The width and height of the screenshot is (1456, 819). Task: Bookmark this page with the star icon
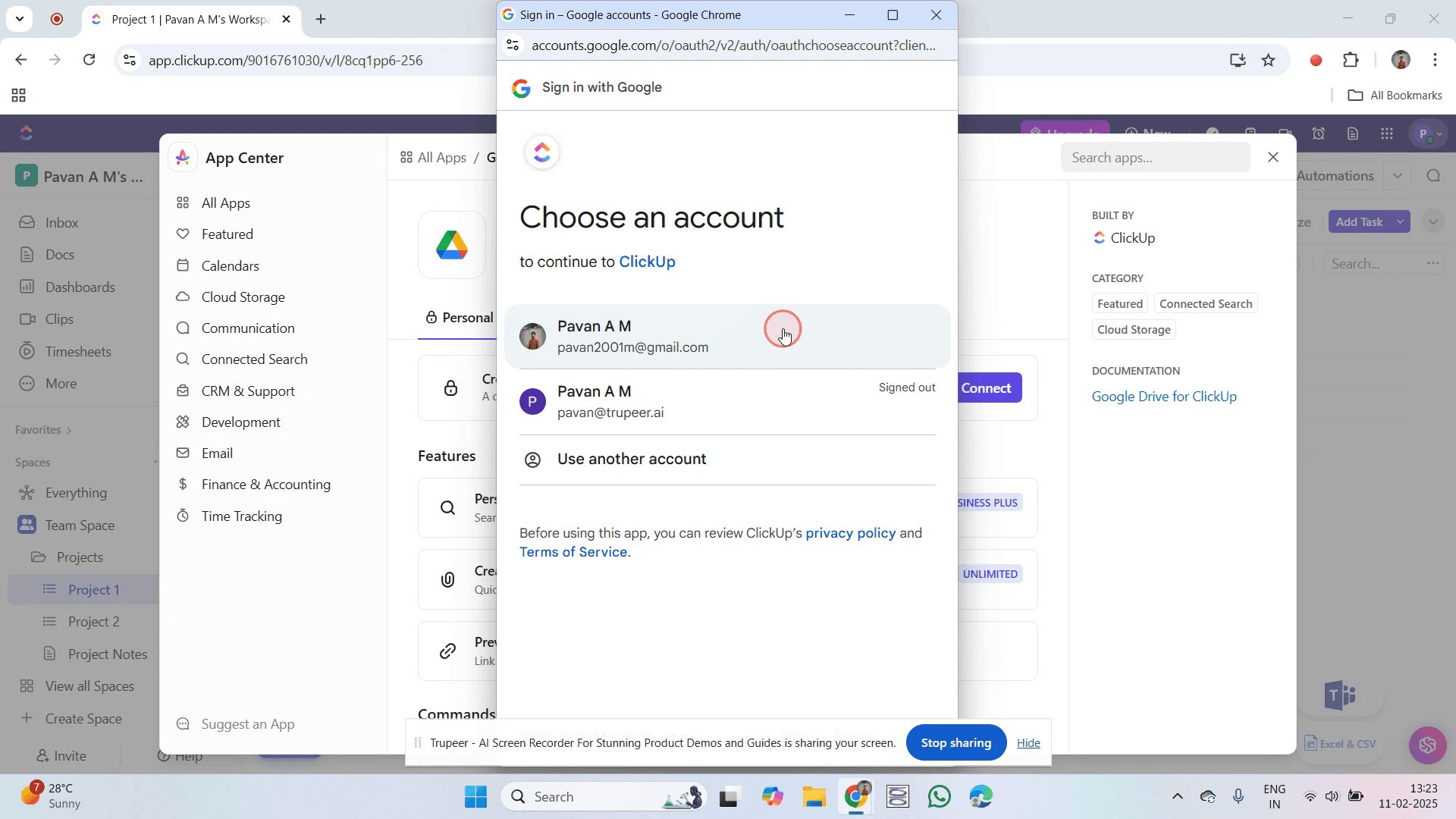point(1269,61)
